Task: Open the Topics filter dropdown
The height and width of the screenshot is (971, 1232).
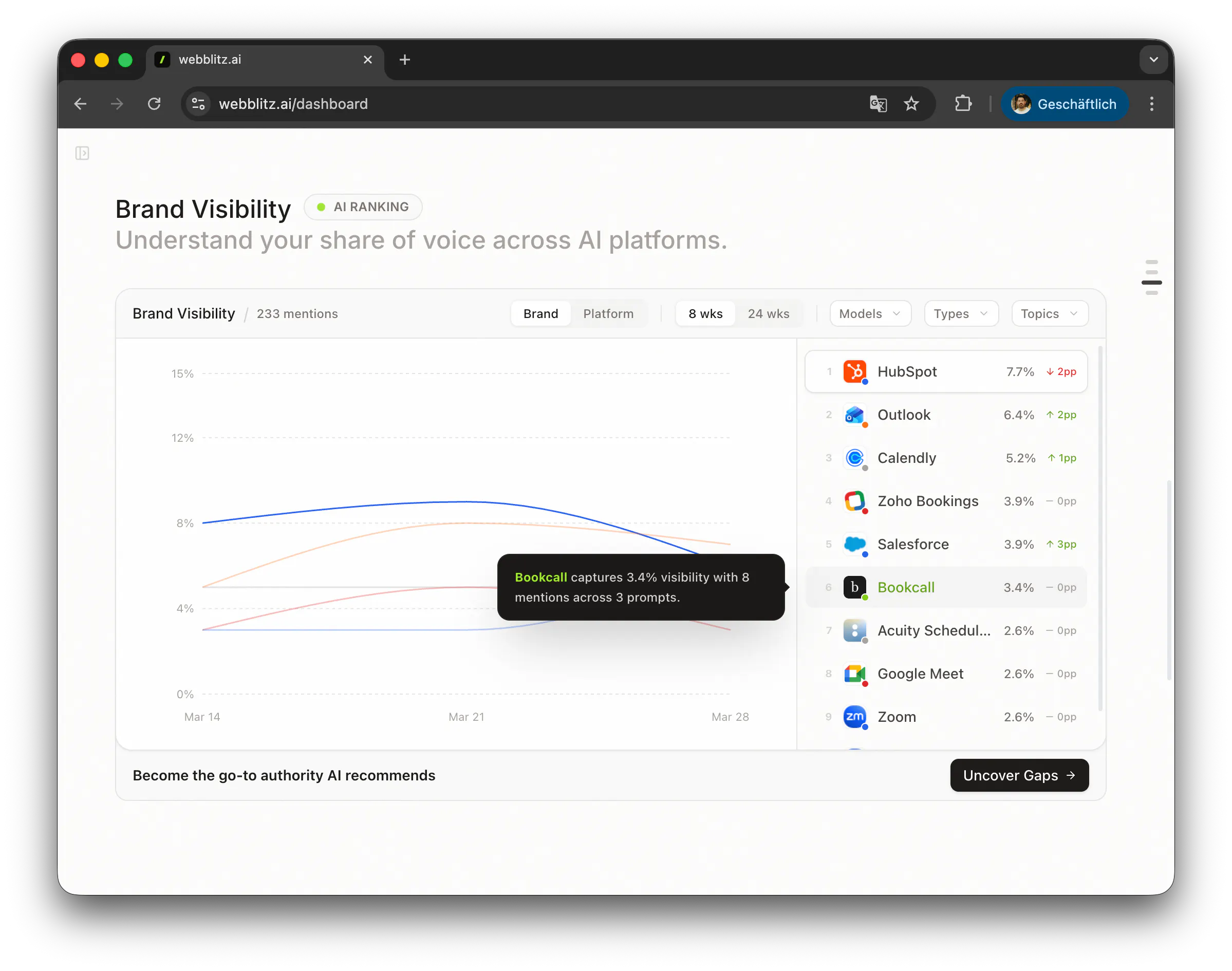Action: (1050, 314)
